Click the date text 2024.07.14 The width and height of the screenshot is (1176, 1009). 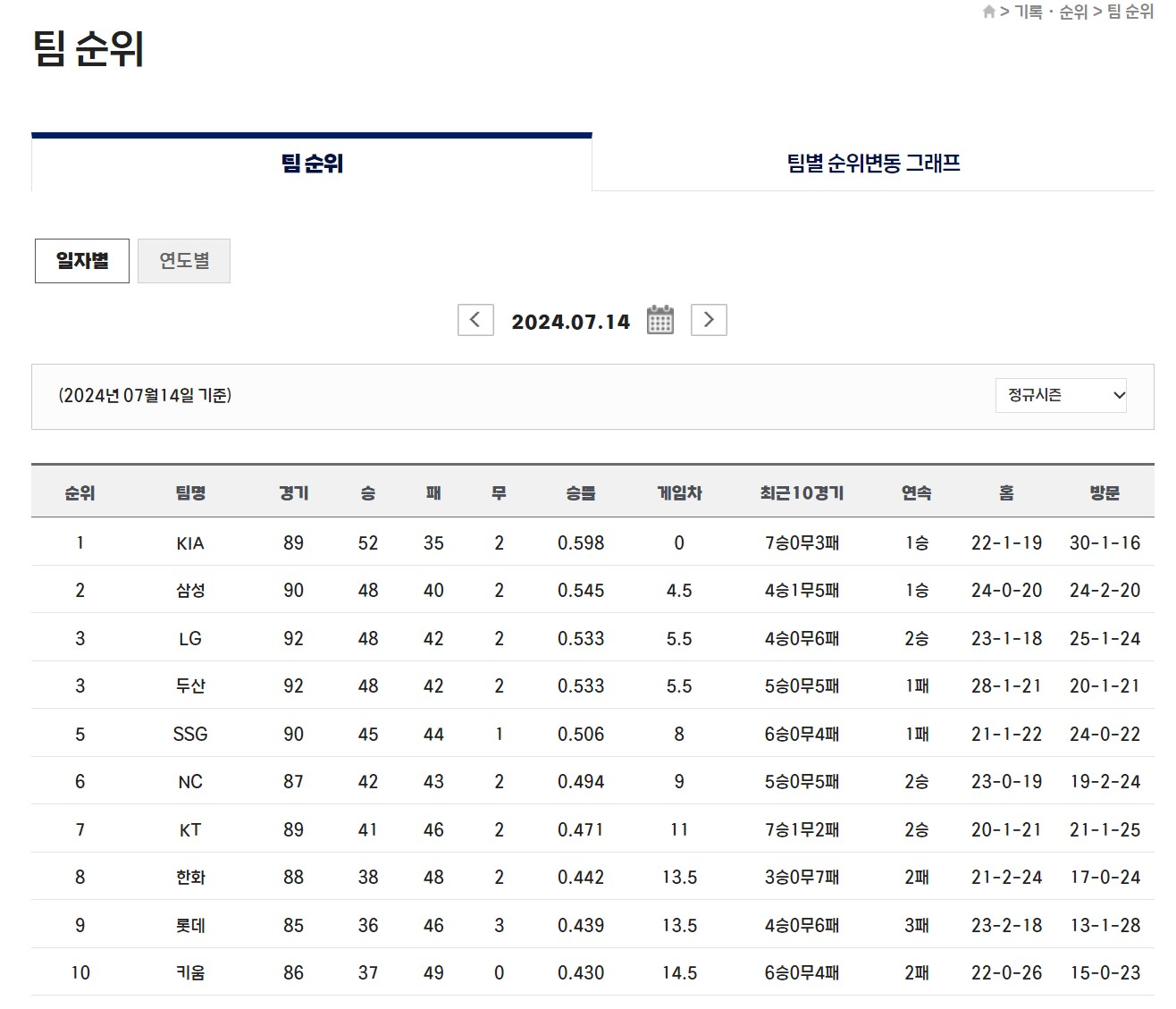570,322
